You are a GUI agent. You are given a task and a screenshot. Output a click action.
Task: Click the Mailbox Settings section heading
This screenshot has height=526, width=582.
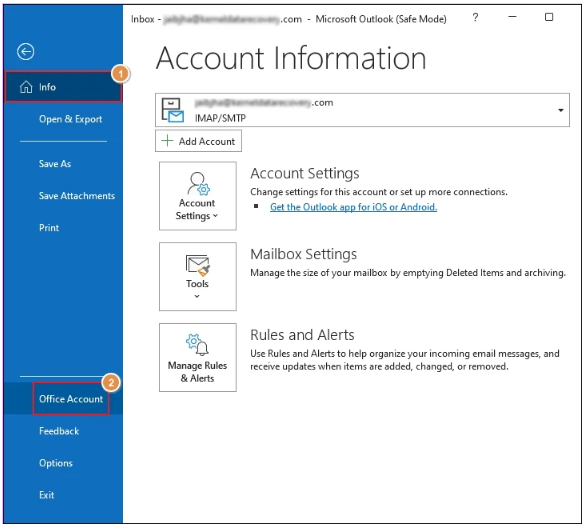[303, 254]
